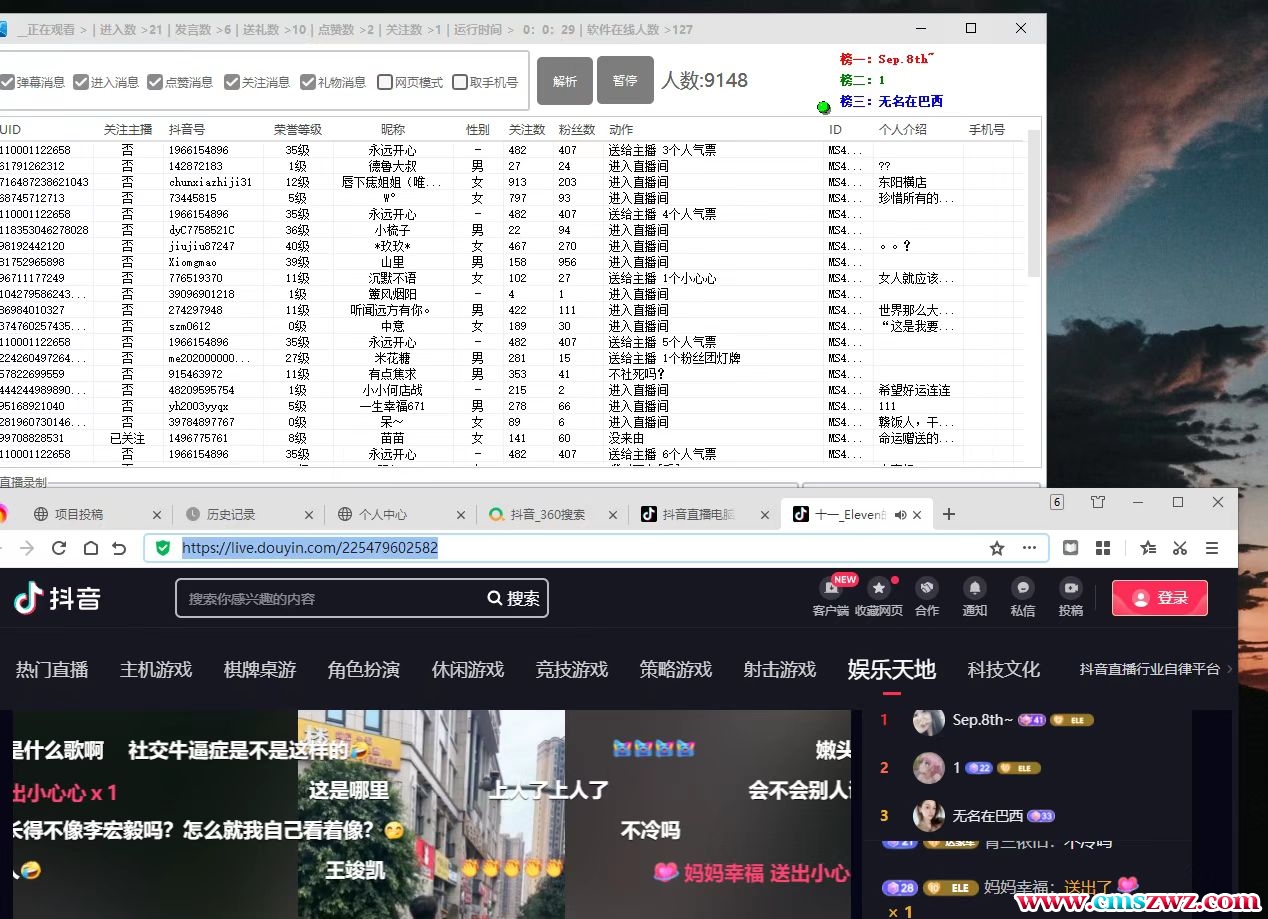1268x919 pixels.
Task: Click the red 登录 login button
Action: click(x=1159, y=598)
